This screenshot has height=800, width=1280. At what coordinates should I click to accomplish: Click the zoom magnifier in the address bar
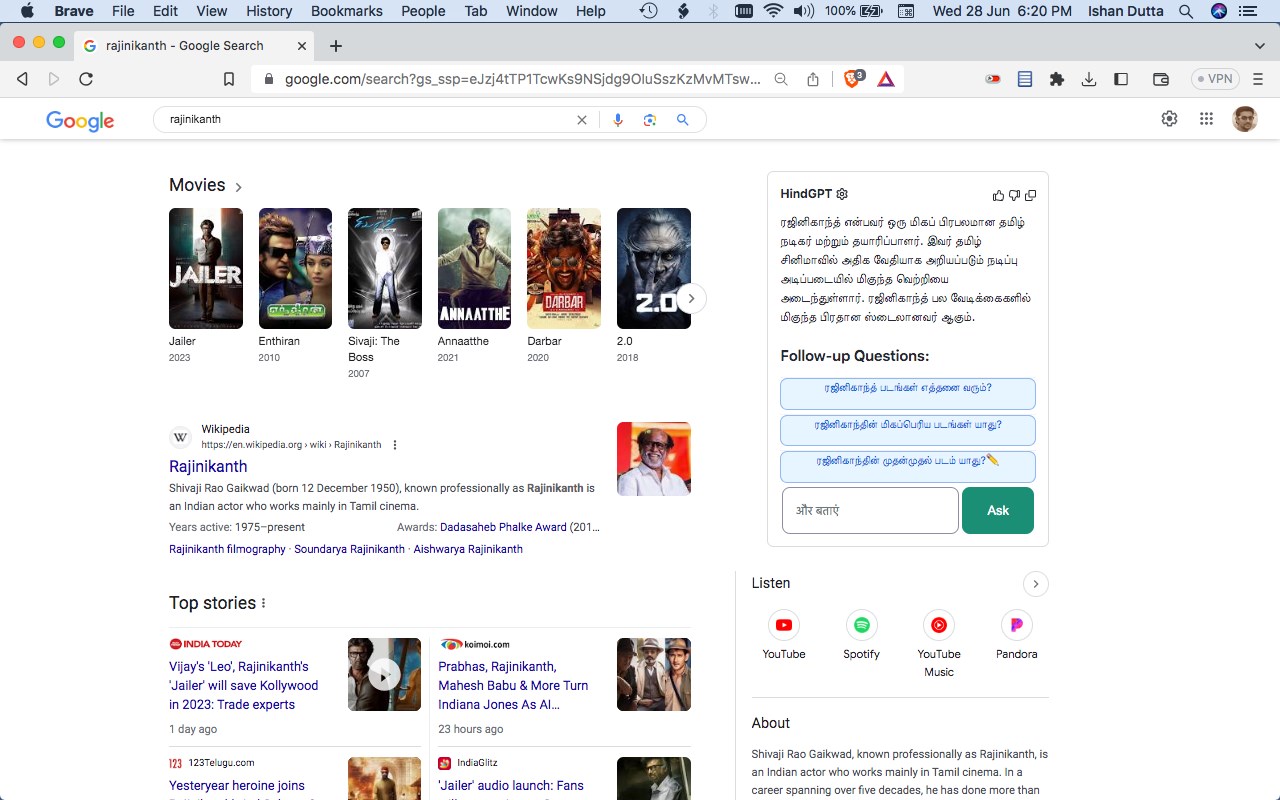[x=781, y=79]
